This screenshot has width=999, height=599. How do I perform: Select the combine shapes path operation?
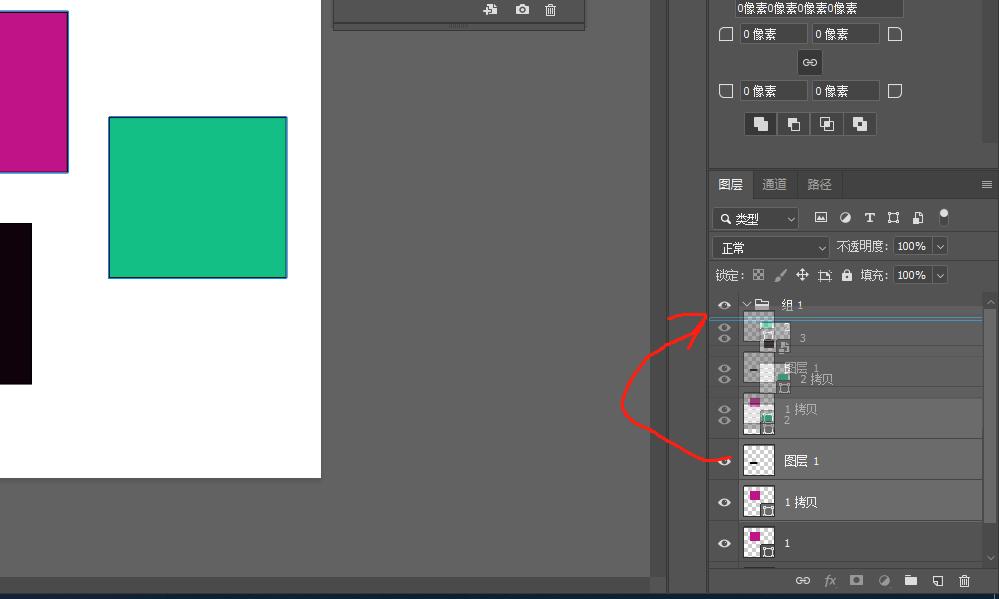click(761, 124)
